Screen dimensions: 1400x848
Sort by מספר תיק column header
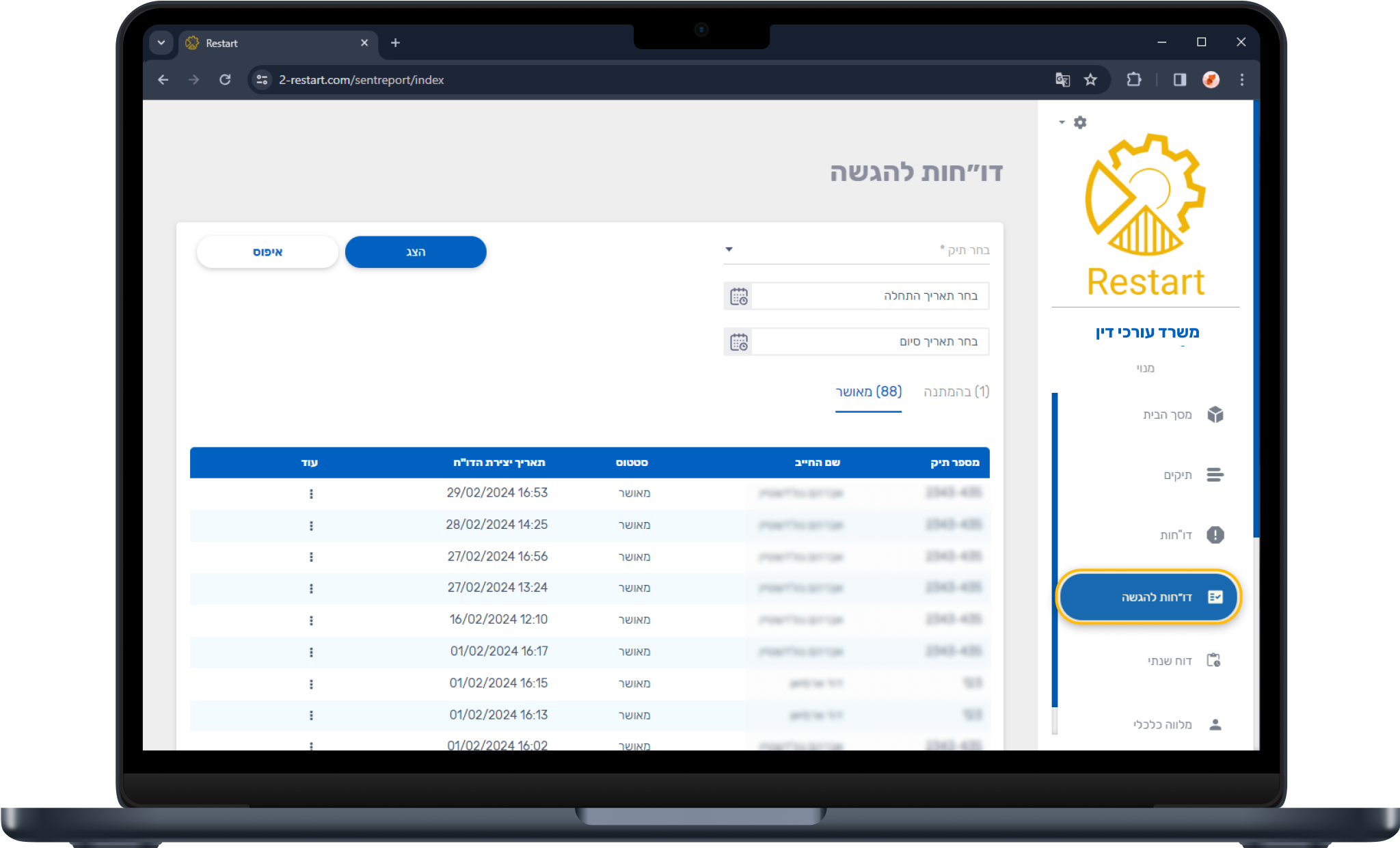(x=954, y=463)
